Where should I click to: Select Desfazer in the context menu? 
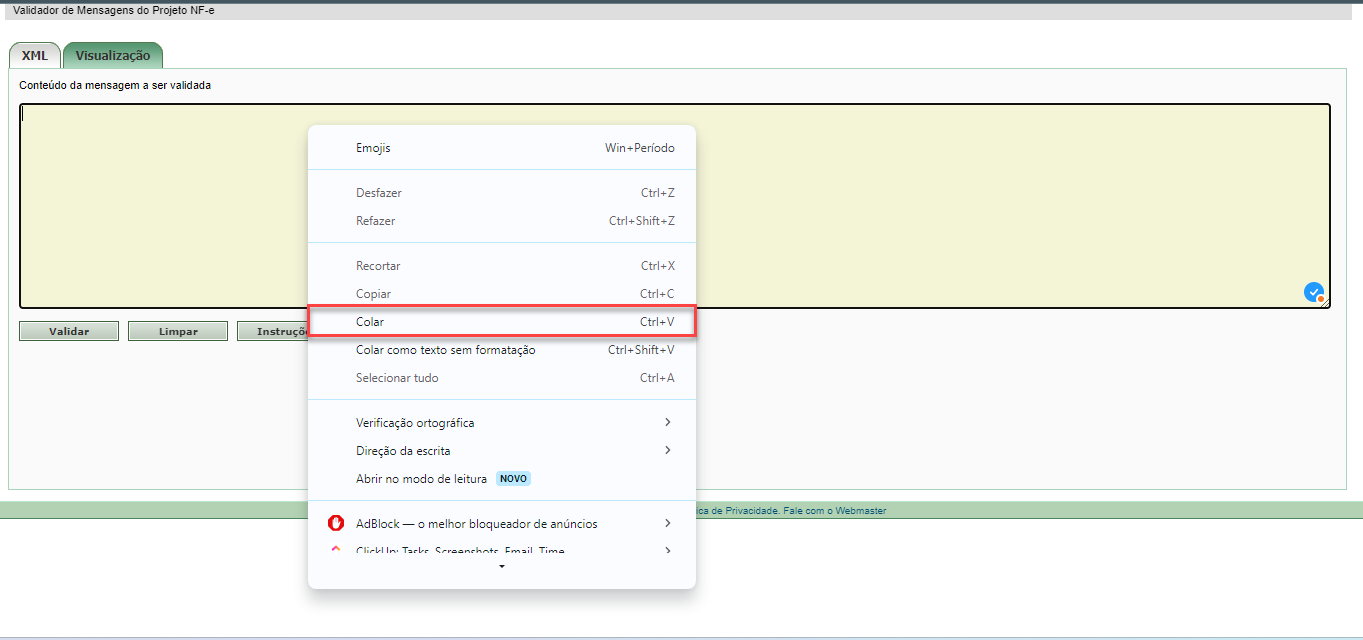(x=502, y=193)
